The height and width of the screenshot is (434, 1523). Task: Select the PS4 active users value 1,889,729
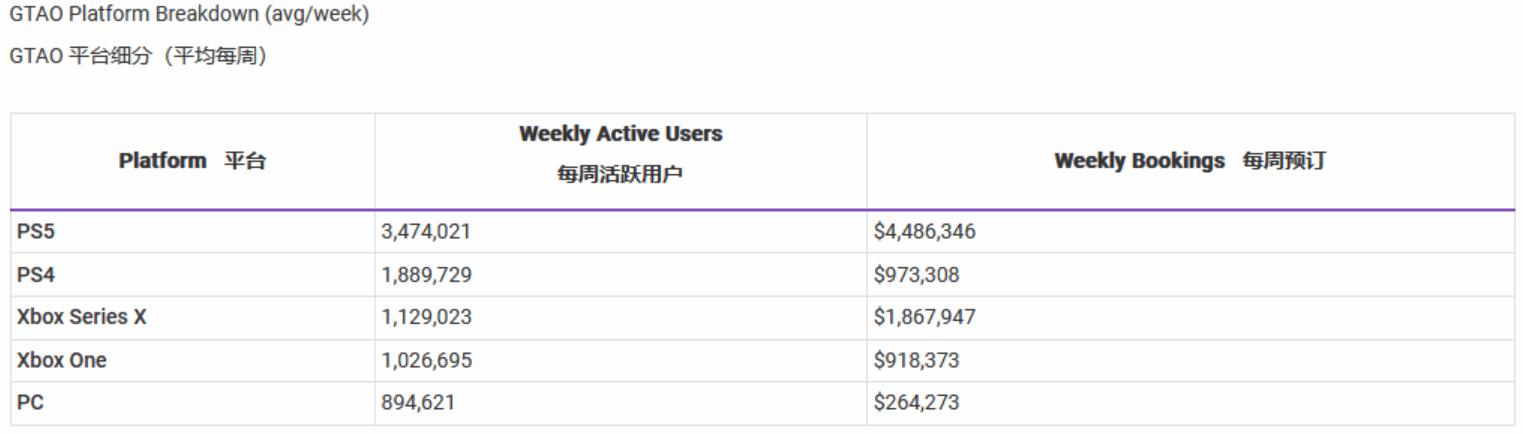[x=426, y=275]
